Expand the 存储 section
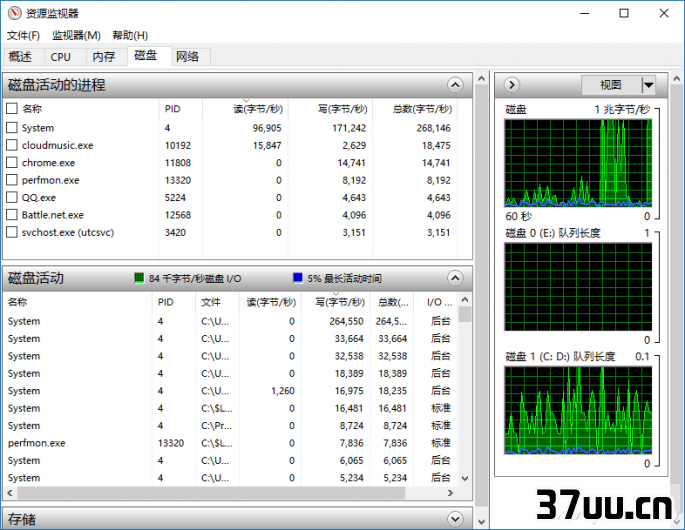 (x=455, y=519)
